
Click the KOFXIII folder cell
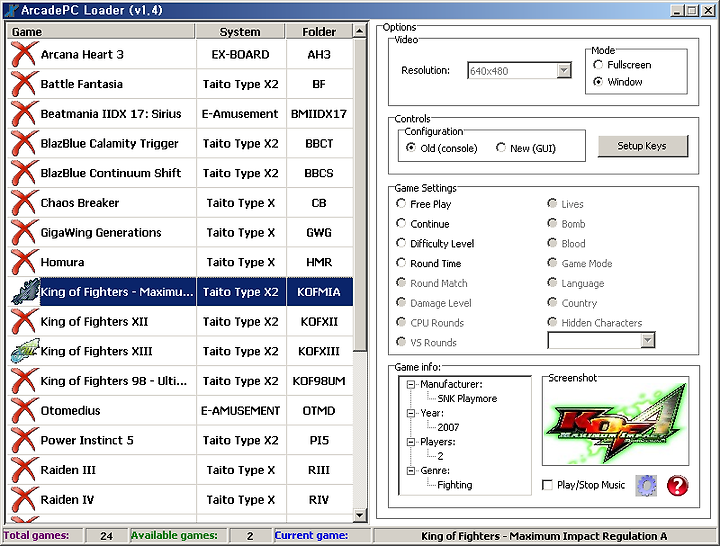(319, 351)
